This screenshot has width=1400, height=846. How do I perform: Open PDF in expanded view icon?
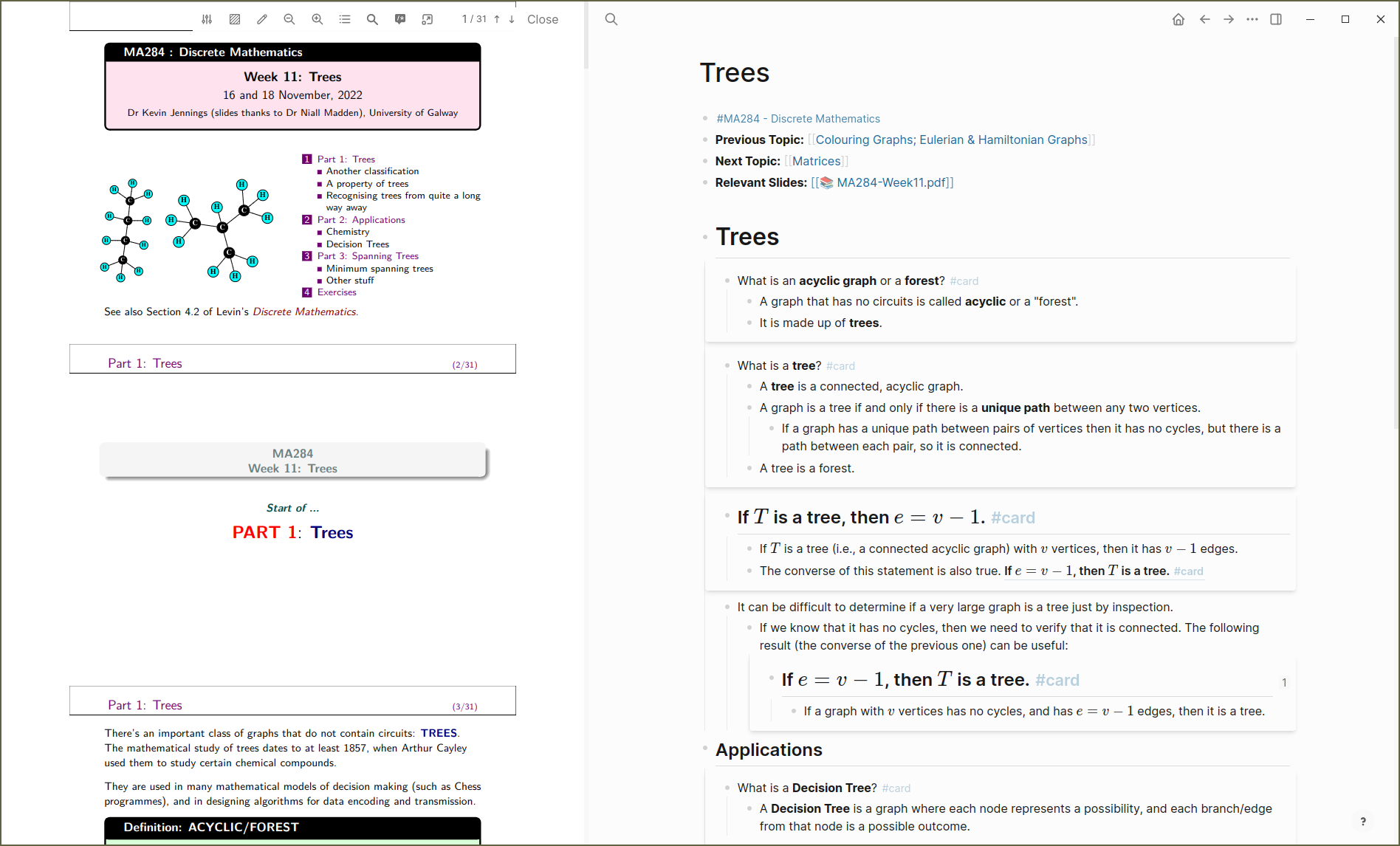coord(428,19)
